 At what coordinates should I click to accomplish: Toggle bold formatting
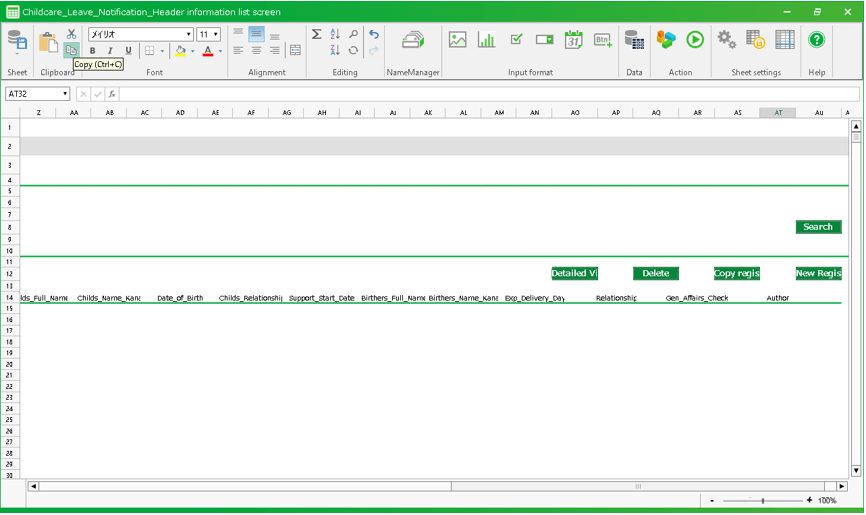(x=93, y=51)
